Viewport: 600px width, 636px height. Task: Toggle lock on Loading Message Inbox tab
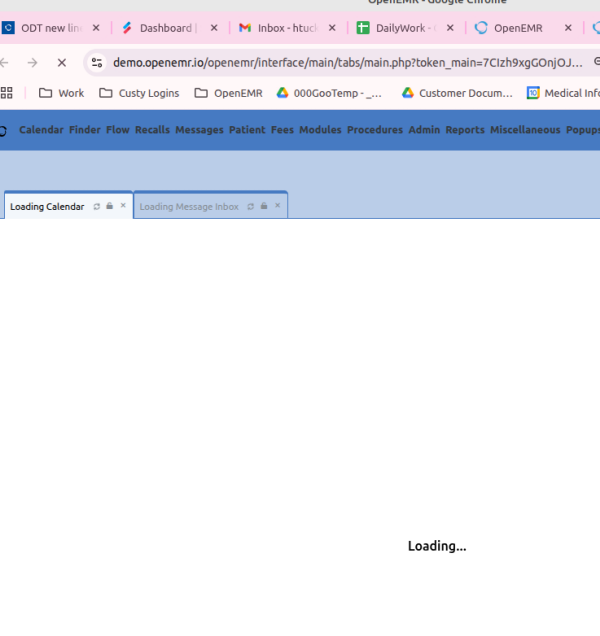point(264,207)
